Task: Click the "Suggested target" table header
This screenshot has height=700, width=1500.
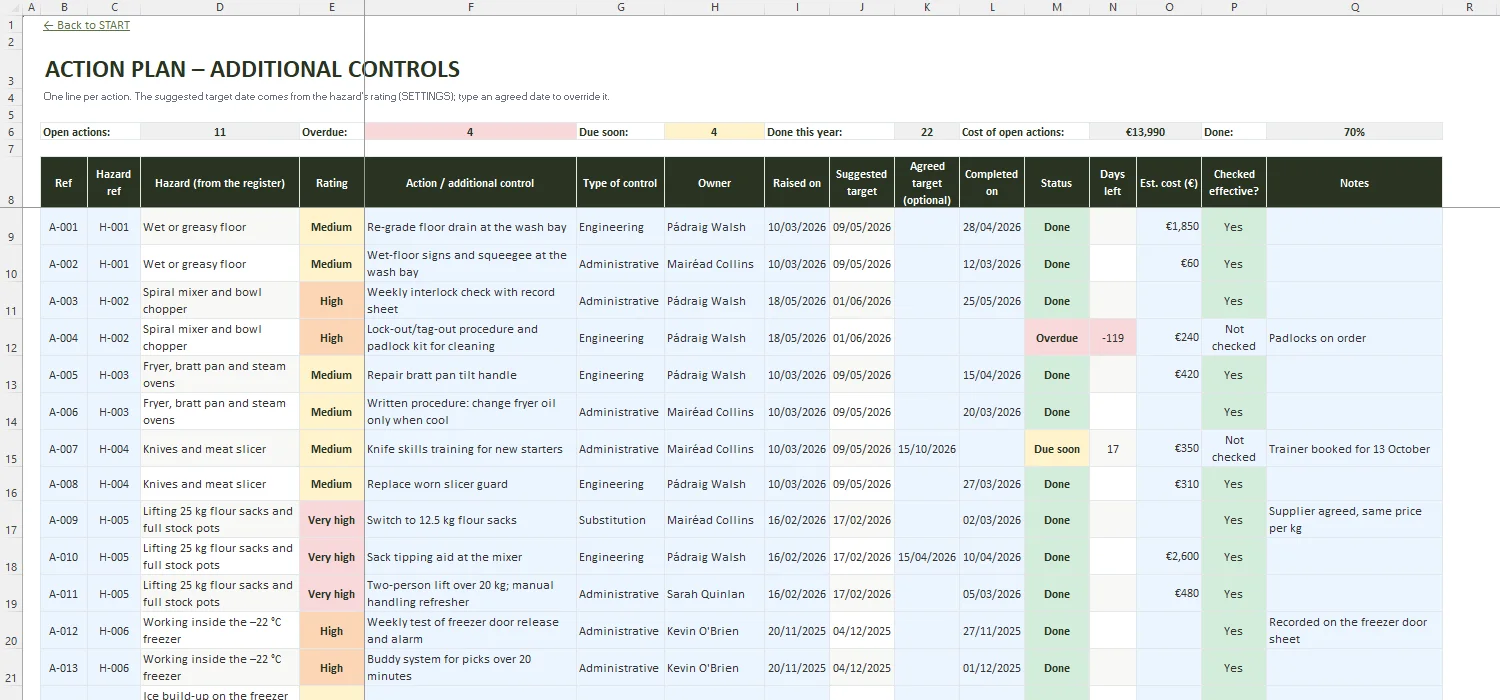Action: [x=861, y=183]
